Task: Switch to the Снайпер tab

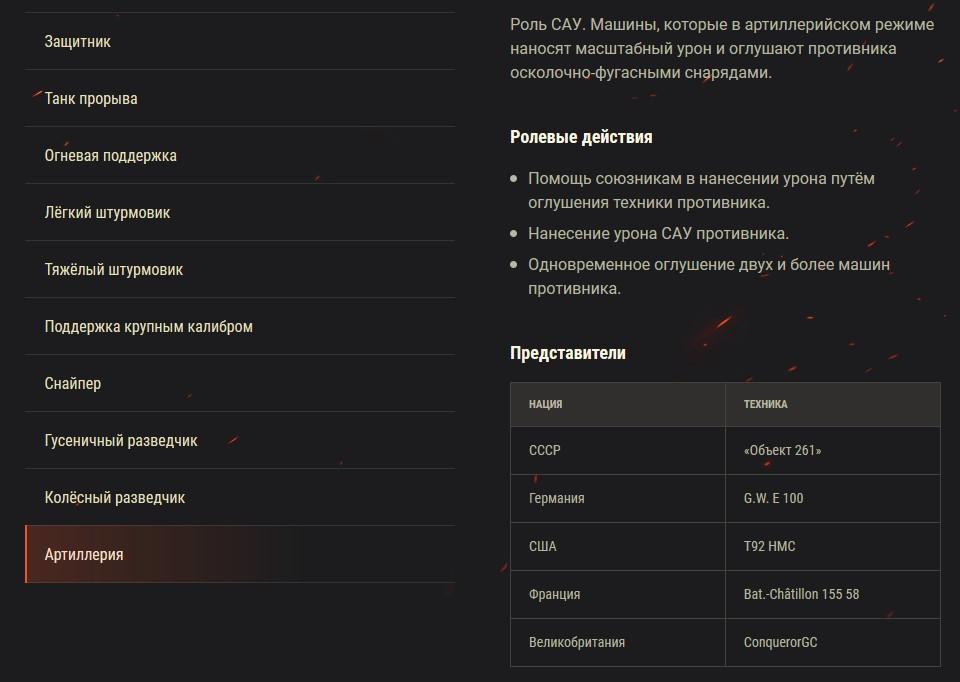Action: click(x=73, y=384)
